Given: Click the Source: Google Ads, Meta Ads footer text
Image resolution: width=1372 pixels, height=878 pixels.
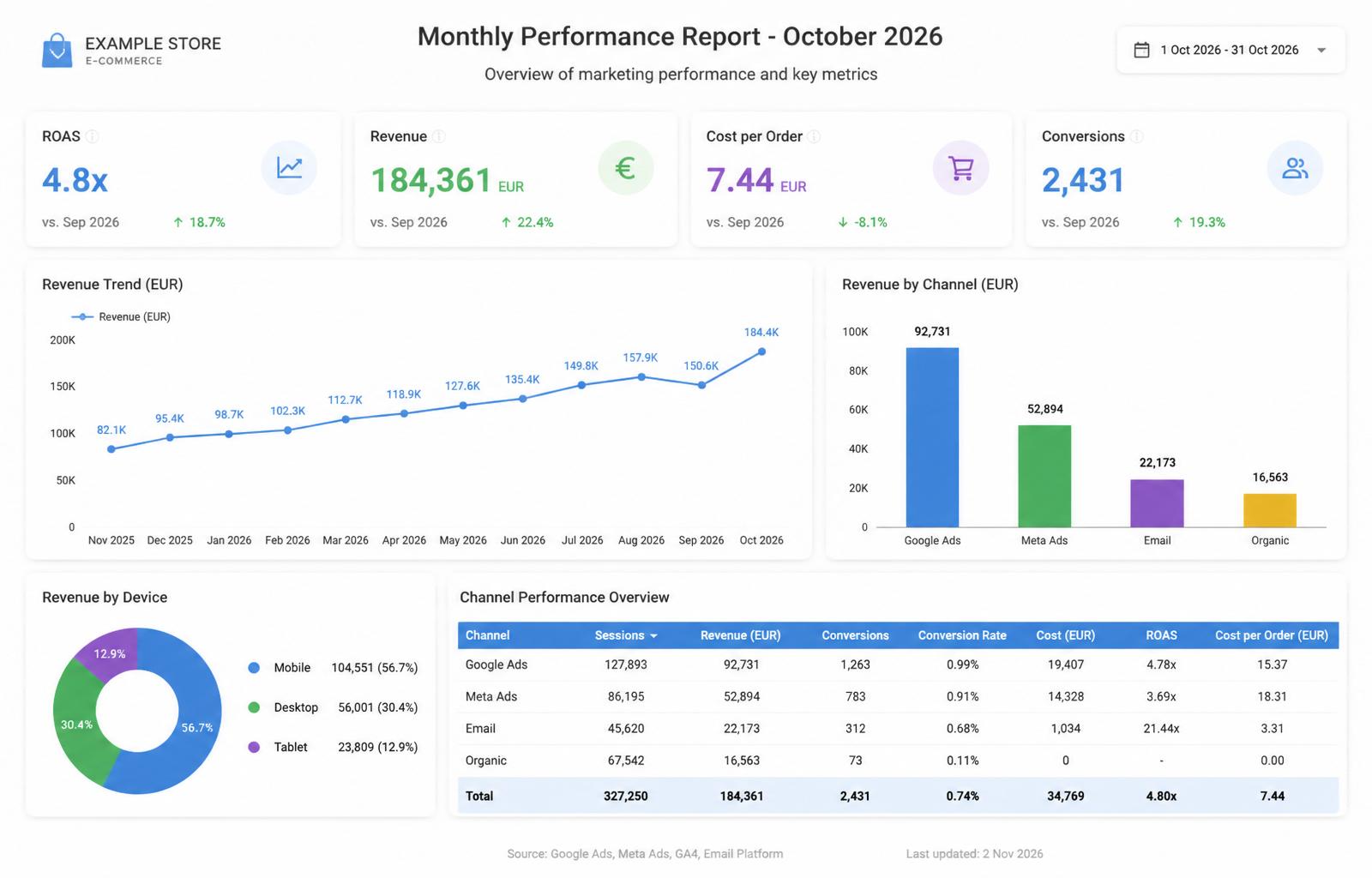Looking at the screenshot, I should (x=645, y=854).
